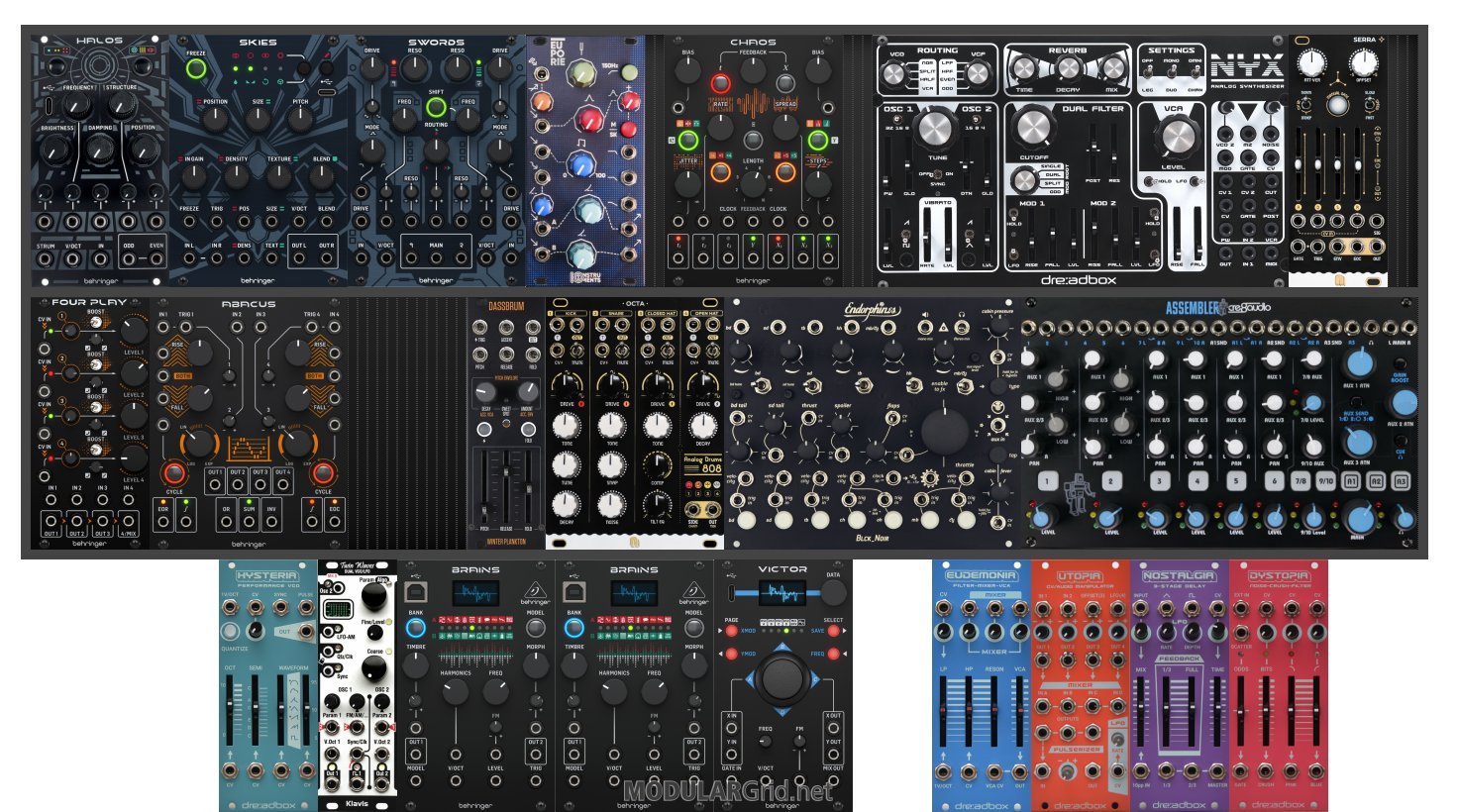Image resolution: width=1458 pixels, height=812 pixels.
Task: Click the Density knob on Skies
Action: pyautogui.click(x=237, y=177)
